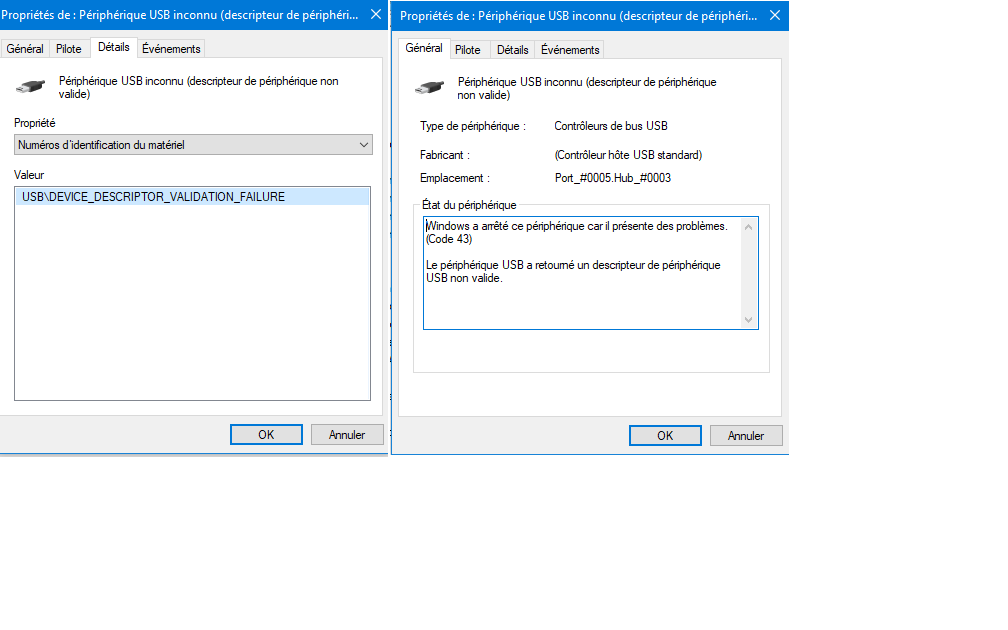Close the left properties window
The image size is (1008, 630).
coord(375,15)
